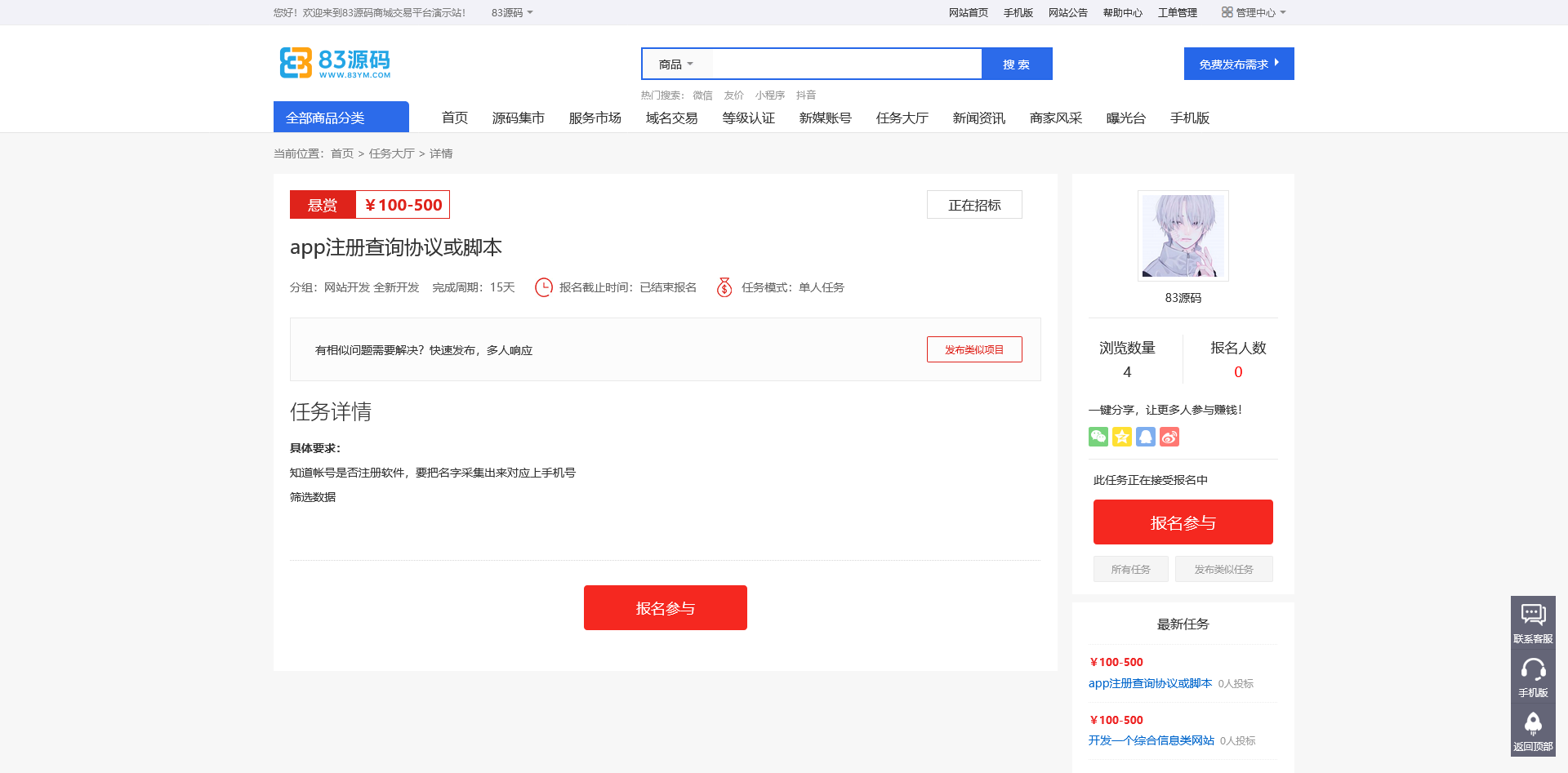Open 手机版 top bar link
The image size is (1568, 773).
(1018, 12)
